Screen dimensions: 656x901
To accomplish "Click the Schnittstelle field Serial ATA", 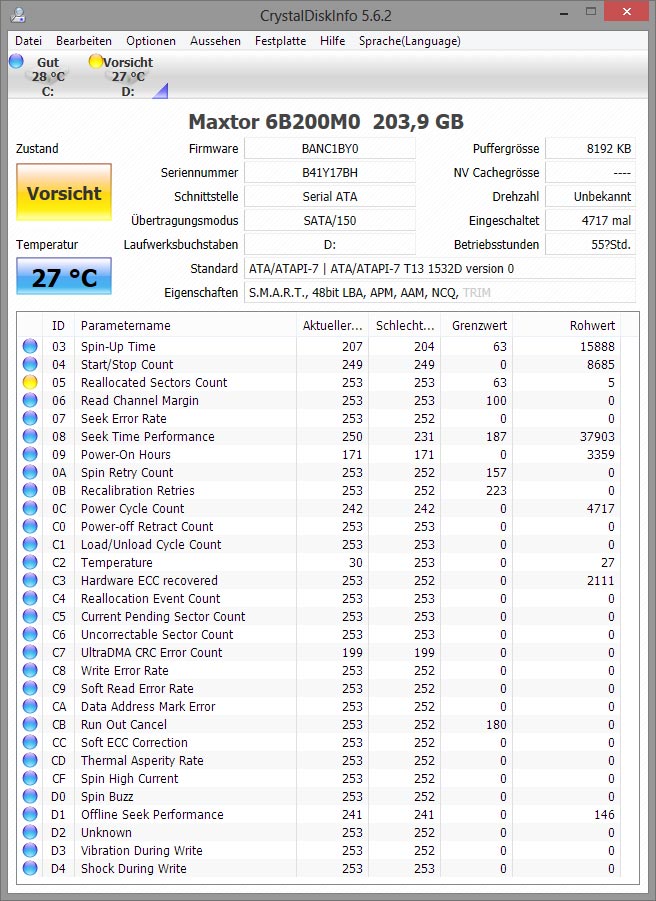I will point(330,197).
